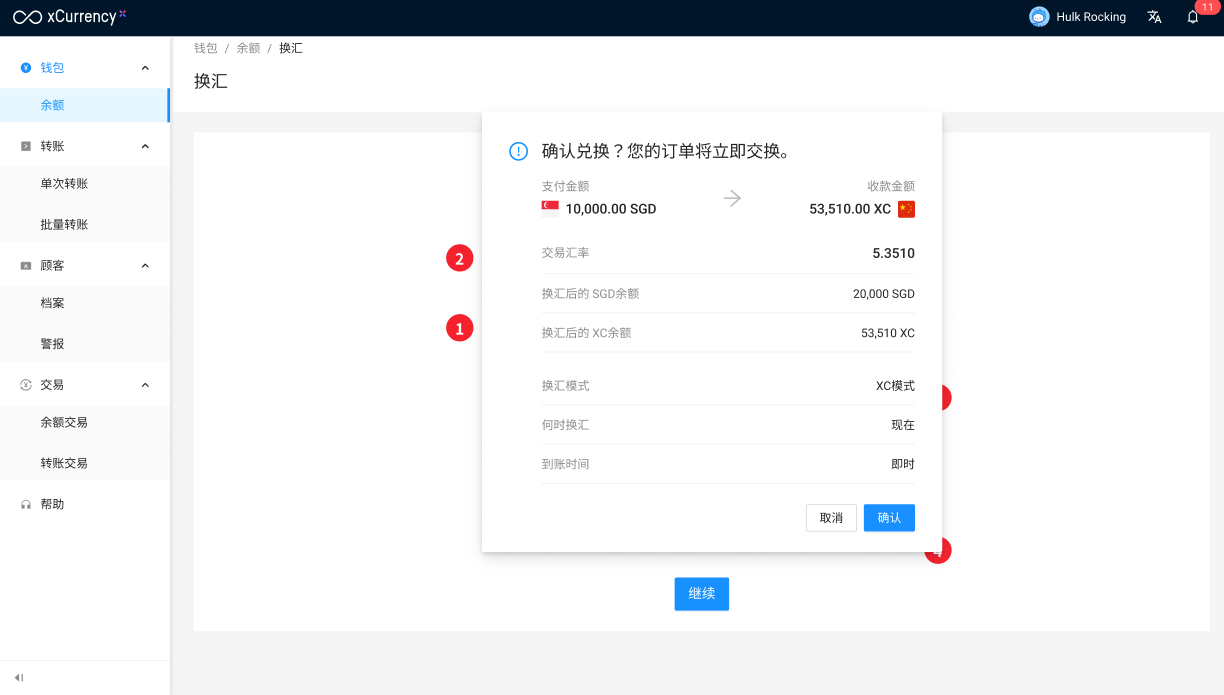Screen dimensions: 1224x695
Task: Click the 53,510.00 XC receive amount
Action: click(850, 209)
